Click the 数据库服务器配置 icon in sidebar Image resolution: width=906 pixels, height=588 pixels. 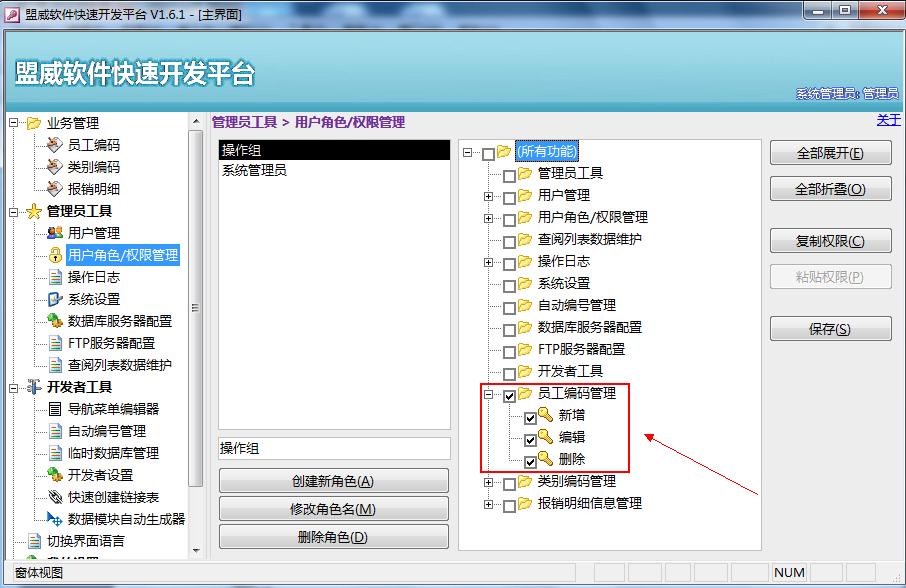55,321
